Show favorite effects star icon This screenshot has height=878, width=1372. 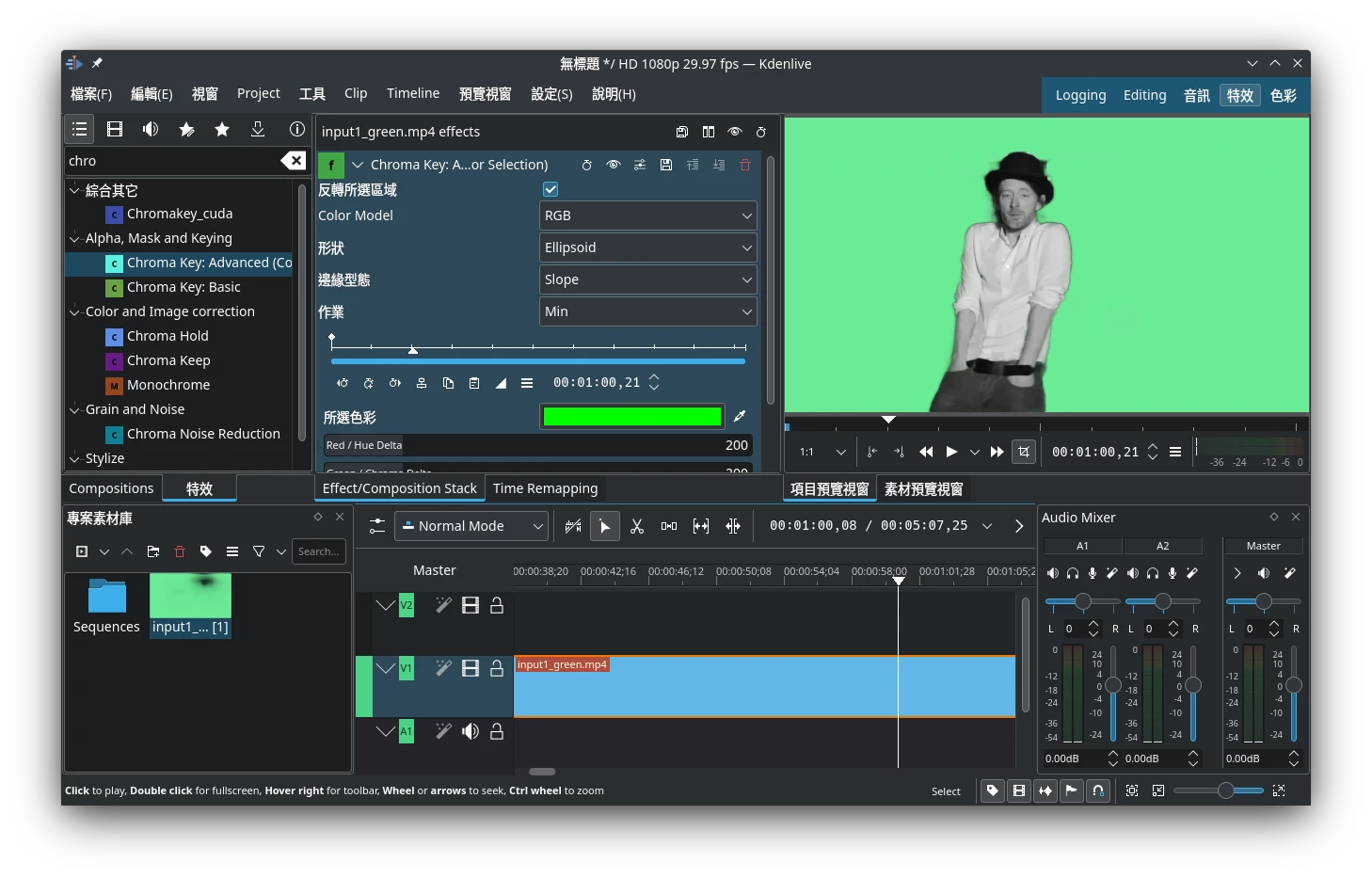pos(222,130)
